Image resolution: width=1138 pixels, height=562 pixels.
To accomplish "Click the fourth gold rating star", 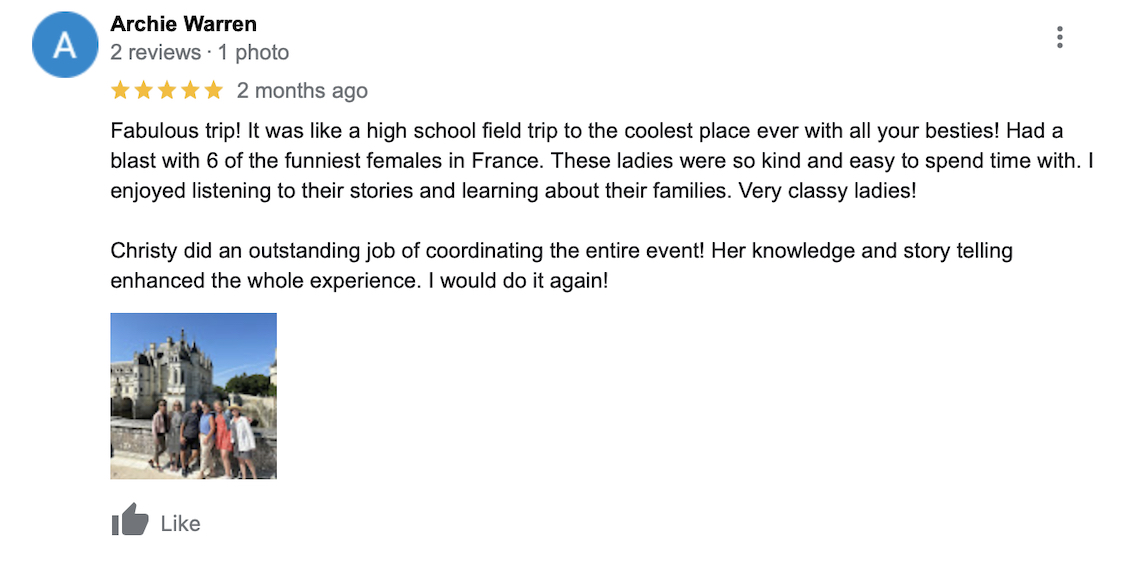I will pos(190,91).
